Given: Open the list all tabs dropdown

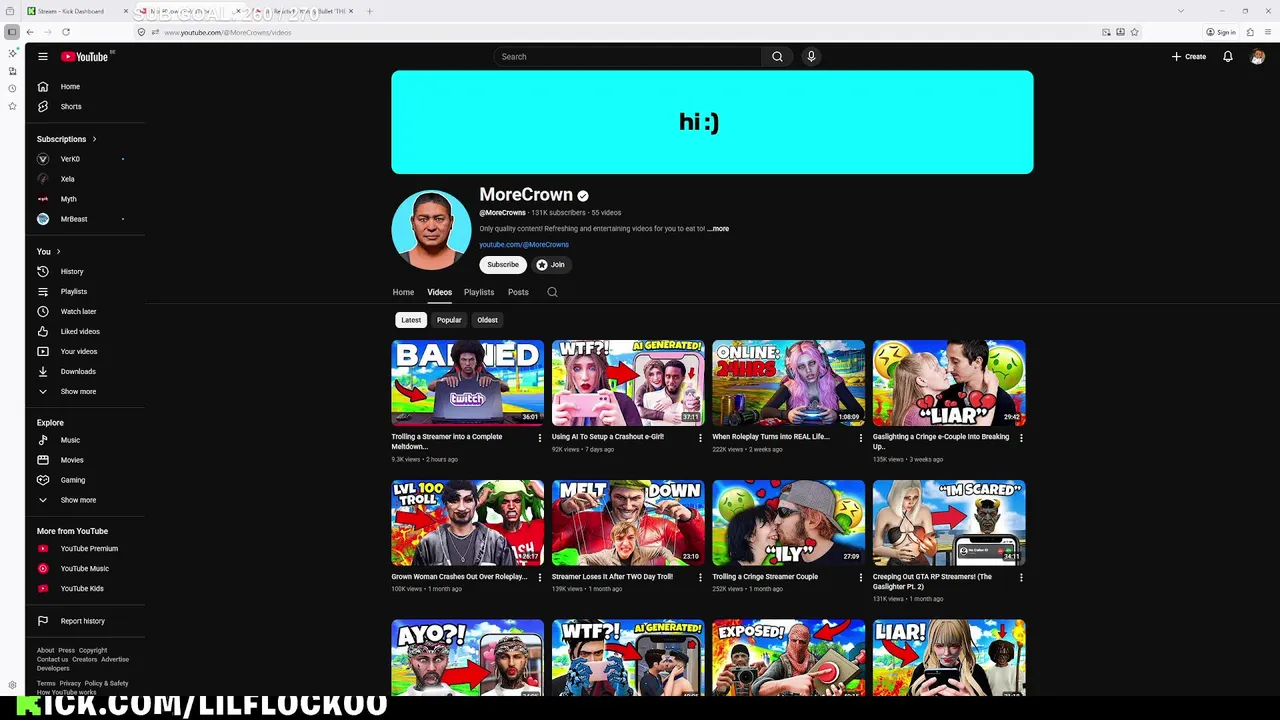Looking at the screenshot, I should (x=1180, y=11).
